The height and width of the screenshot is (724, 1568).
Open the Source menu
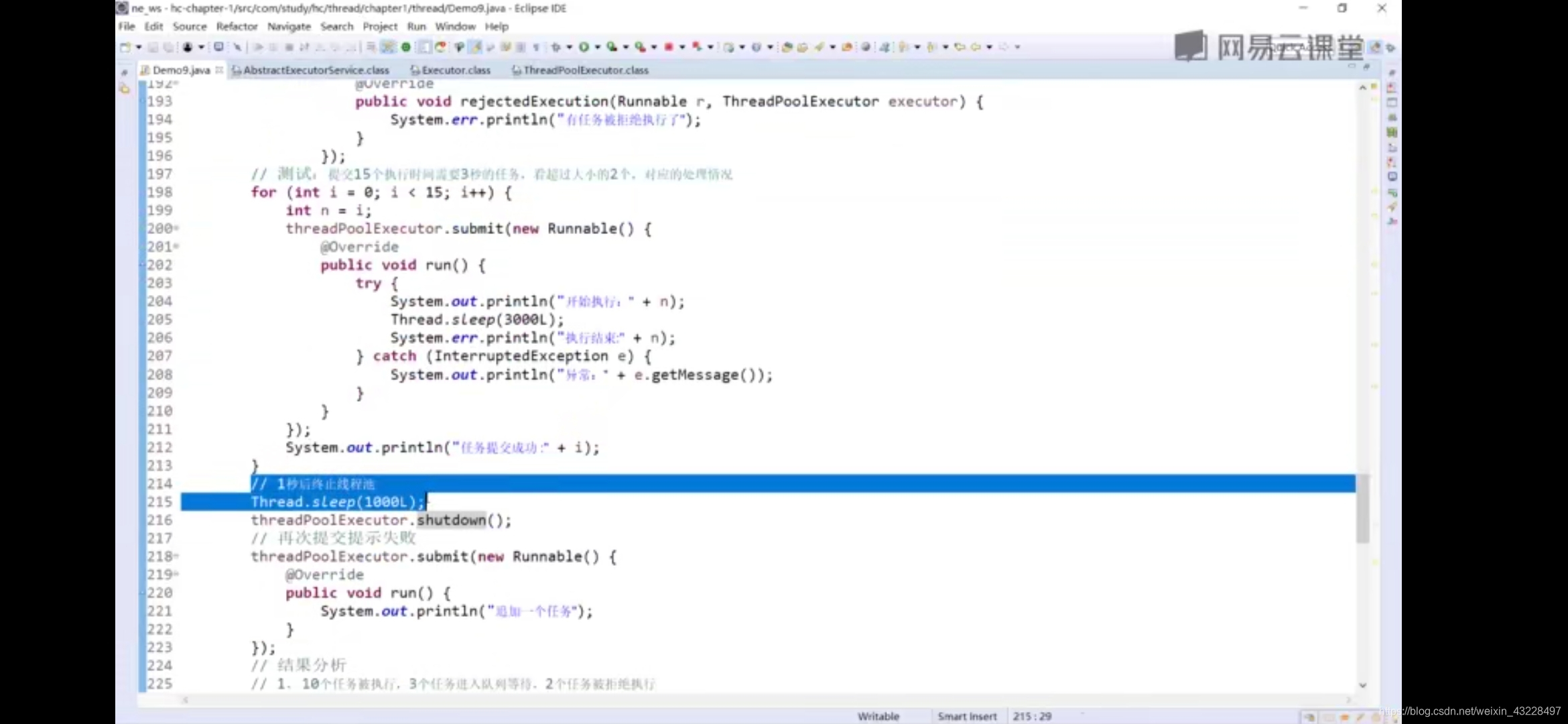point(190,26)
